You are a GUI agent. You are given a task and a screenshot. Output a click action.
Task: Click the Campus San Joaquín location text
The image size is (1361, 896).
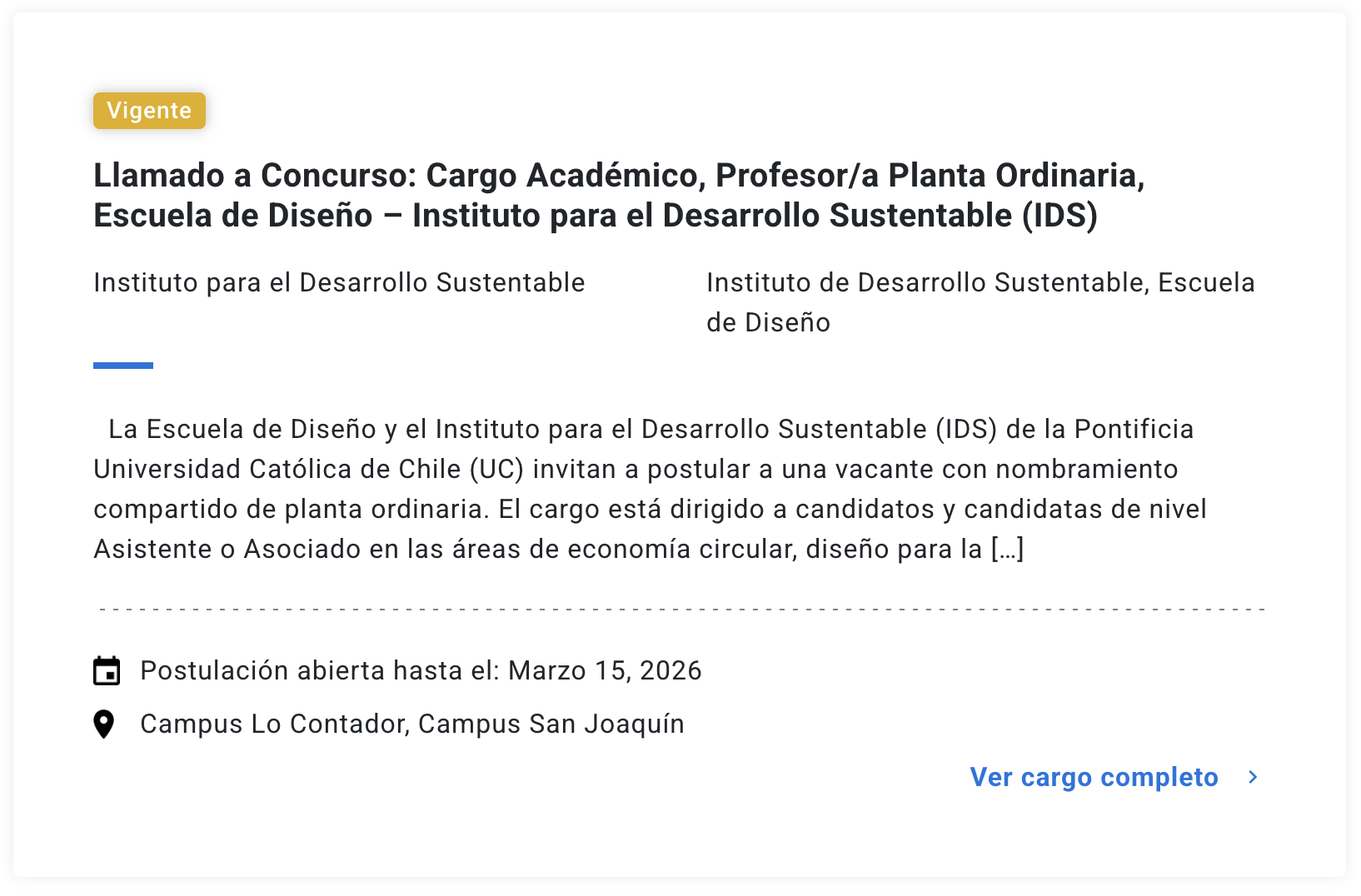[x=551, y=724]
